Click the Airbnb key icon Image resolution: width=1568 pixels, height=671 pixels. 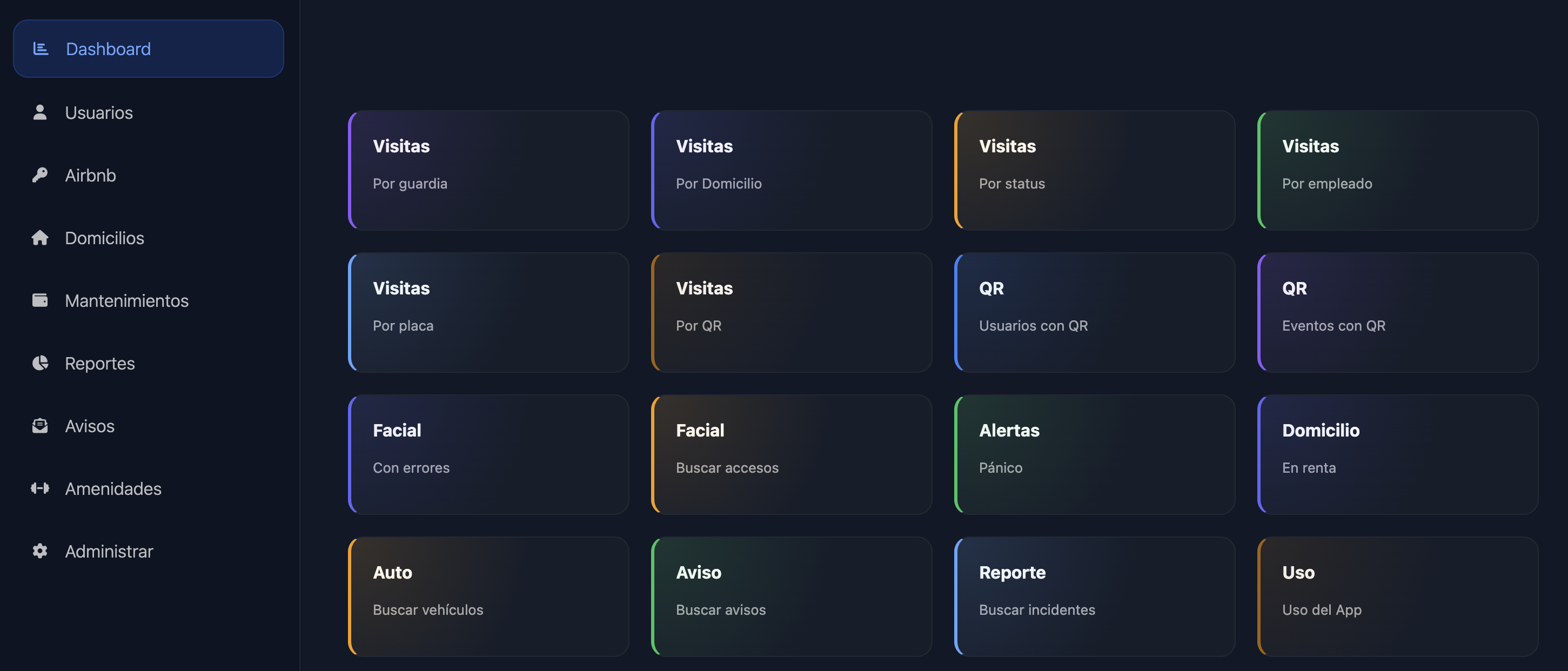pyautogui.click(x=39, y=176)
